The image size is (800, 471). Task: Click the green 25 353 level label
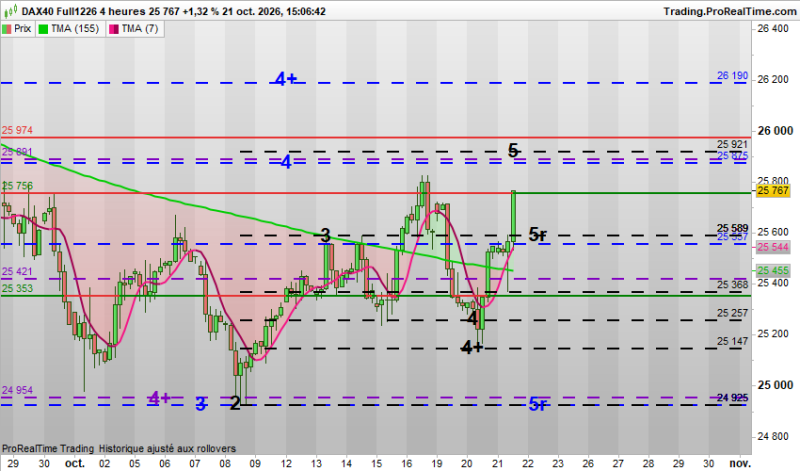tap(17, 288)
